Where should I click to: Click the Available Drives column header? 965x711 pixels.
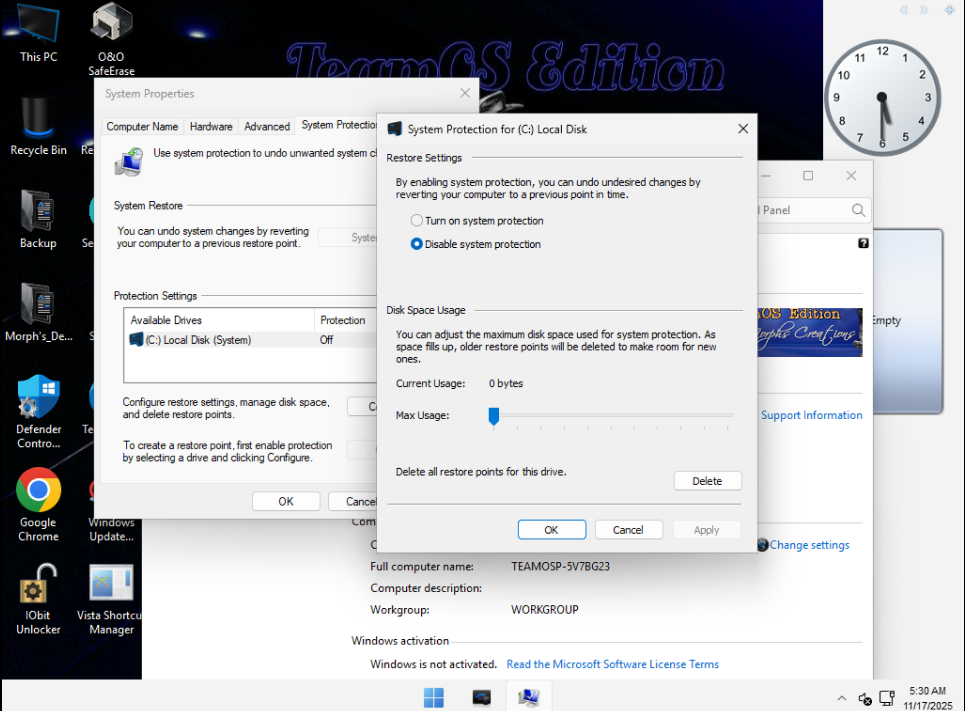point(220,320)
